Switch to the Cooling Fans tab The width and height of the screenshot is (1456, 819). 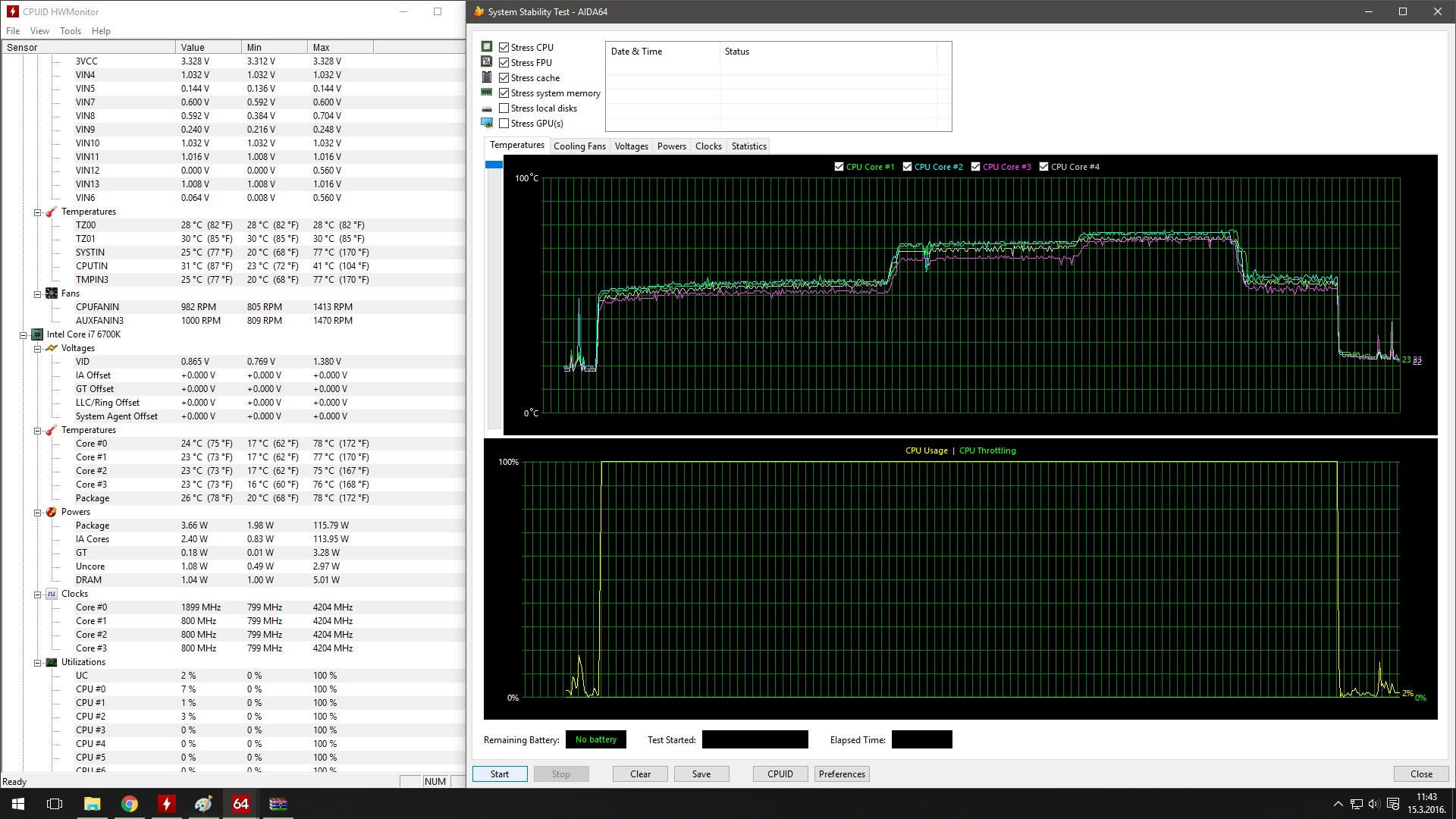tap(579, 146)
